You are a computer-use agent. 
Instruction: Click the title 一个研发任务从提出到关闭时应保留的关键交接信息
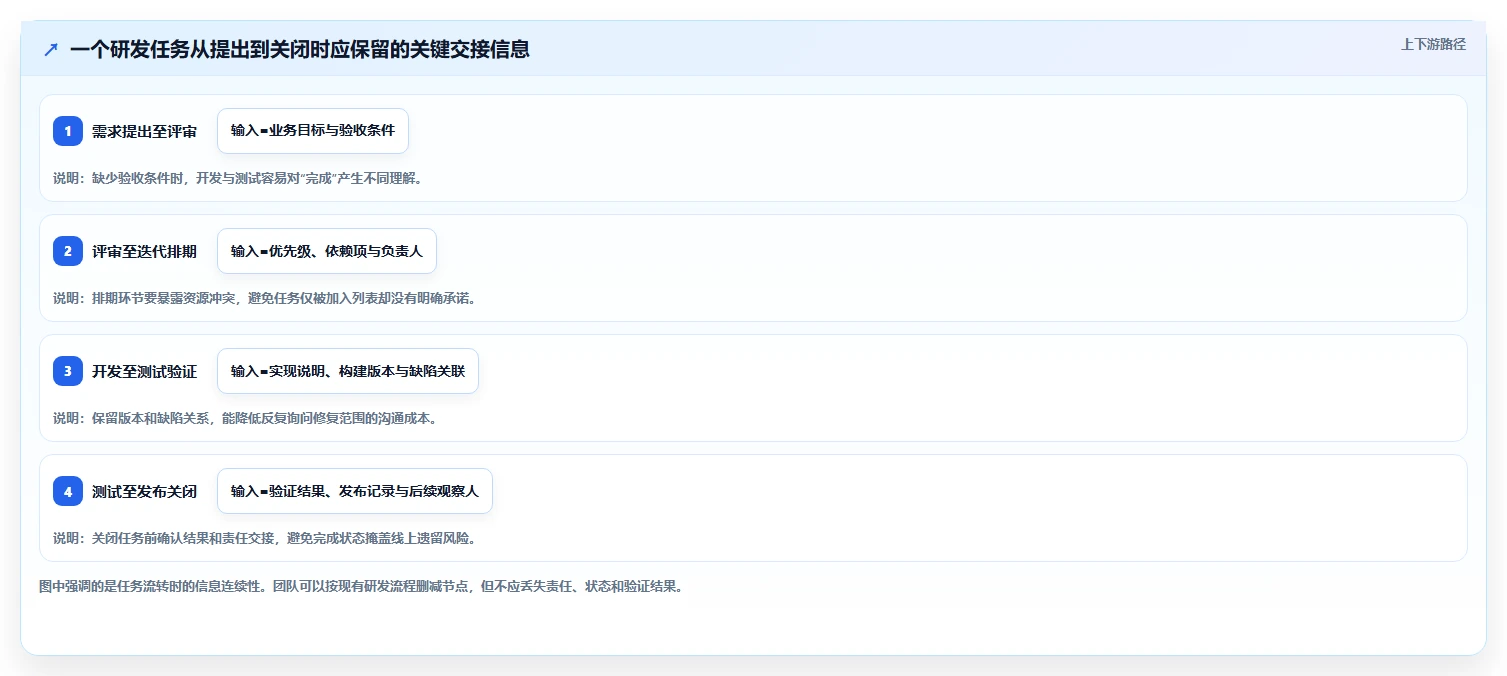tap(300, 49)
